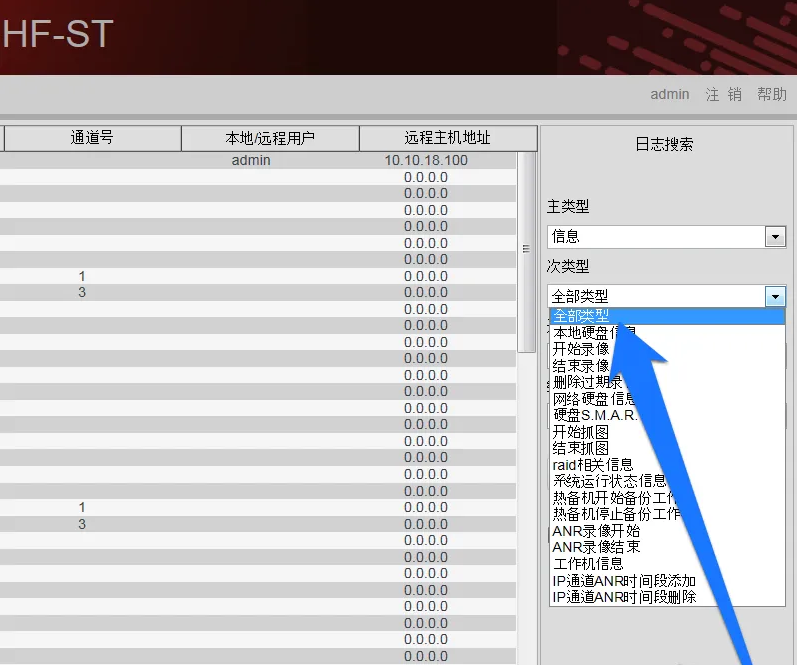797x665 pixels.
Task: Click the admin username link
Action: [670, 94]
